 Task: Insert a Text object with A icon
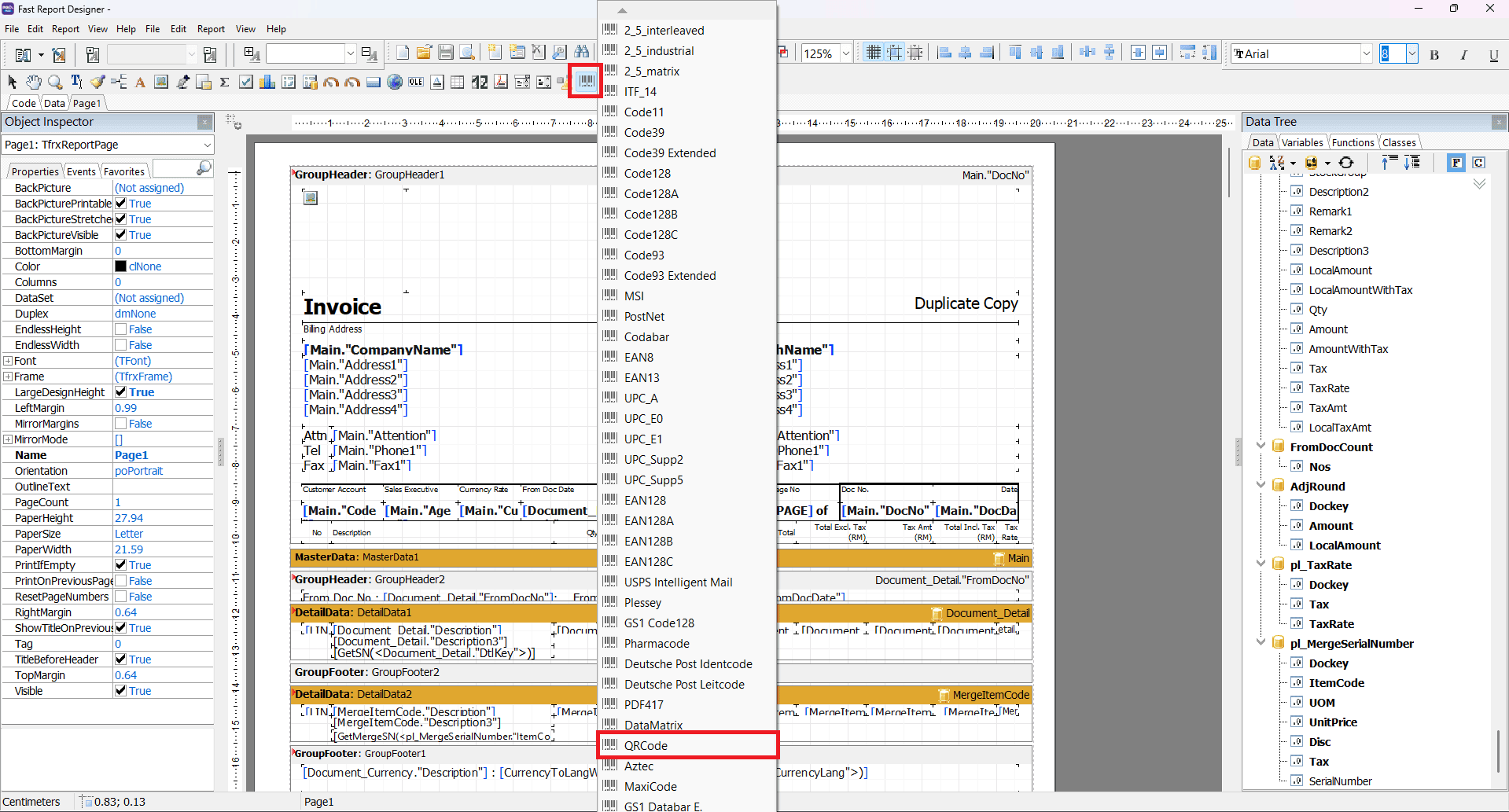[140, 82]
